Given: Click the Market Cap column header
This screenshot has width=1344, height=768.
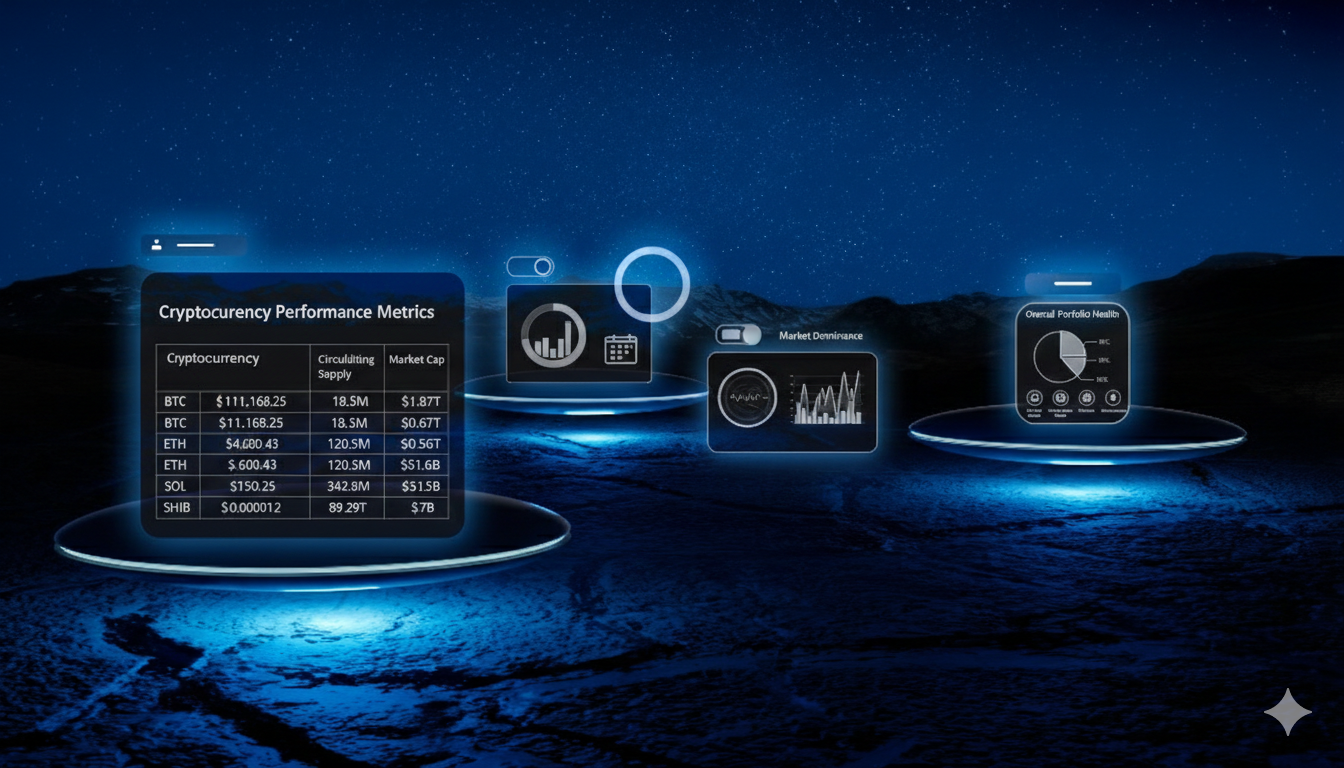Looking at the screenshot, I should [417, 359].
